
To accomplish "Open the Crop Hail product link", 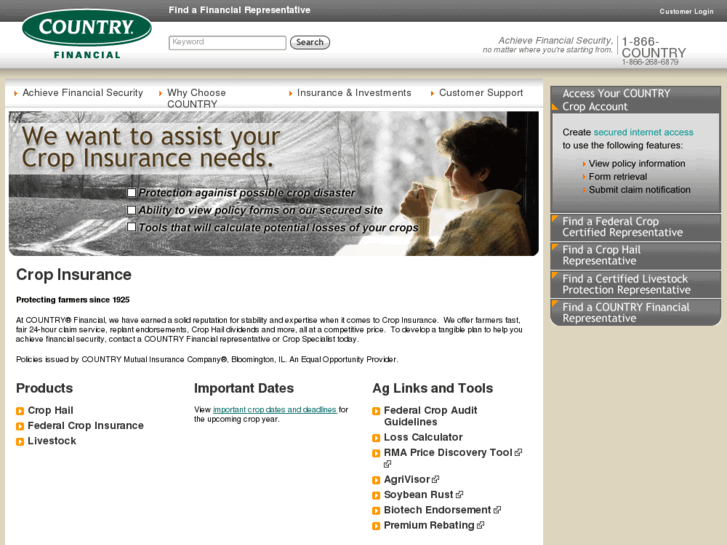I will 50,410.
